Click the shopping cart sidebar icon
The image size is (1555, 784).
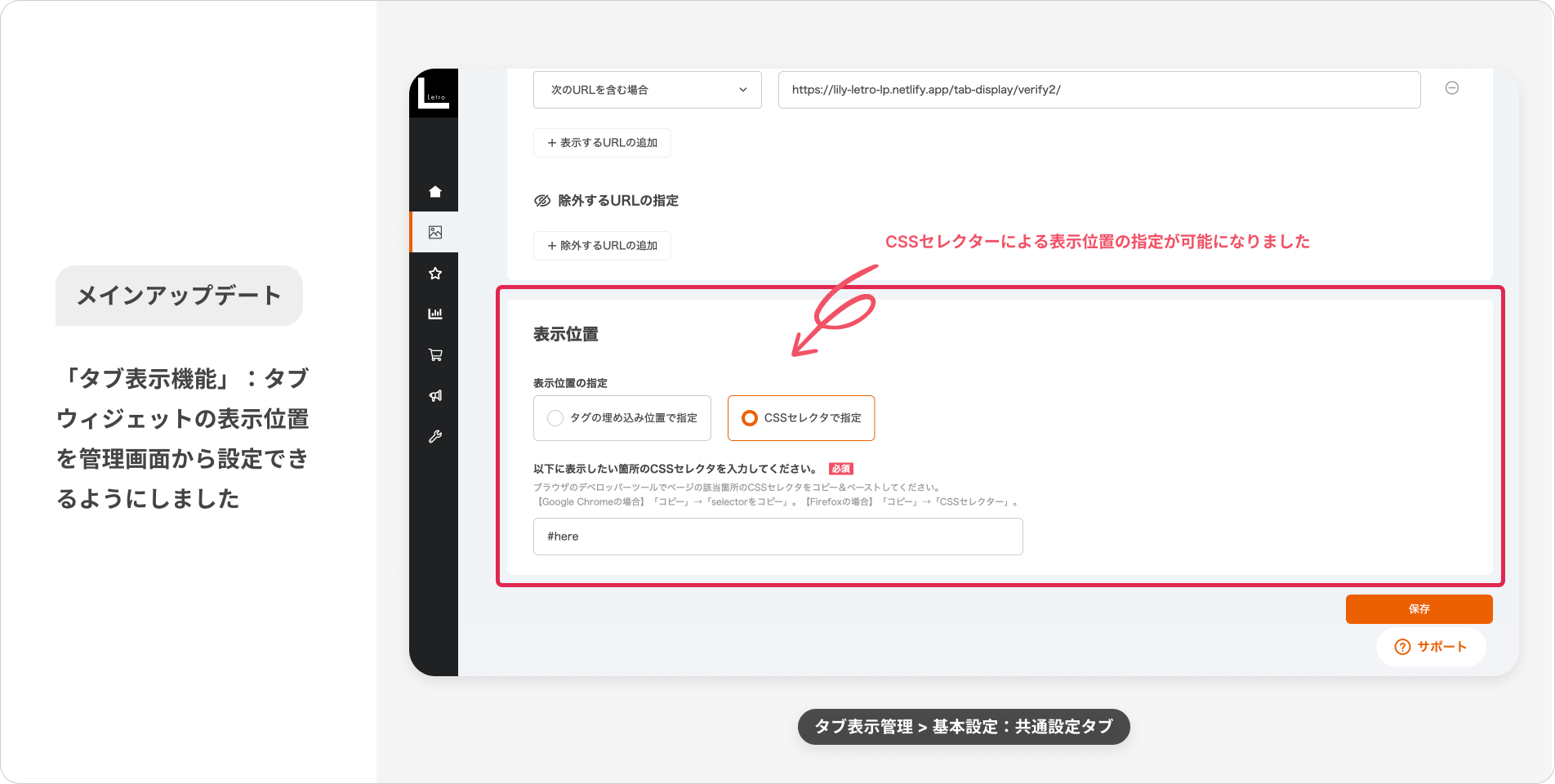tap(435, 354)
